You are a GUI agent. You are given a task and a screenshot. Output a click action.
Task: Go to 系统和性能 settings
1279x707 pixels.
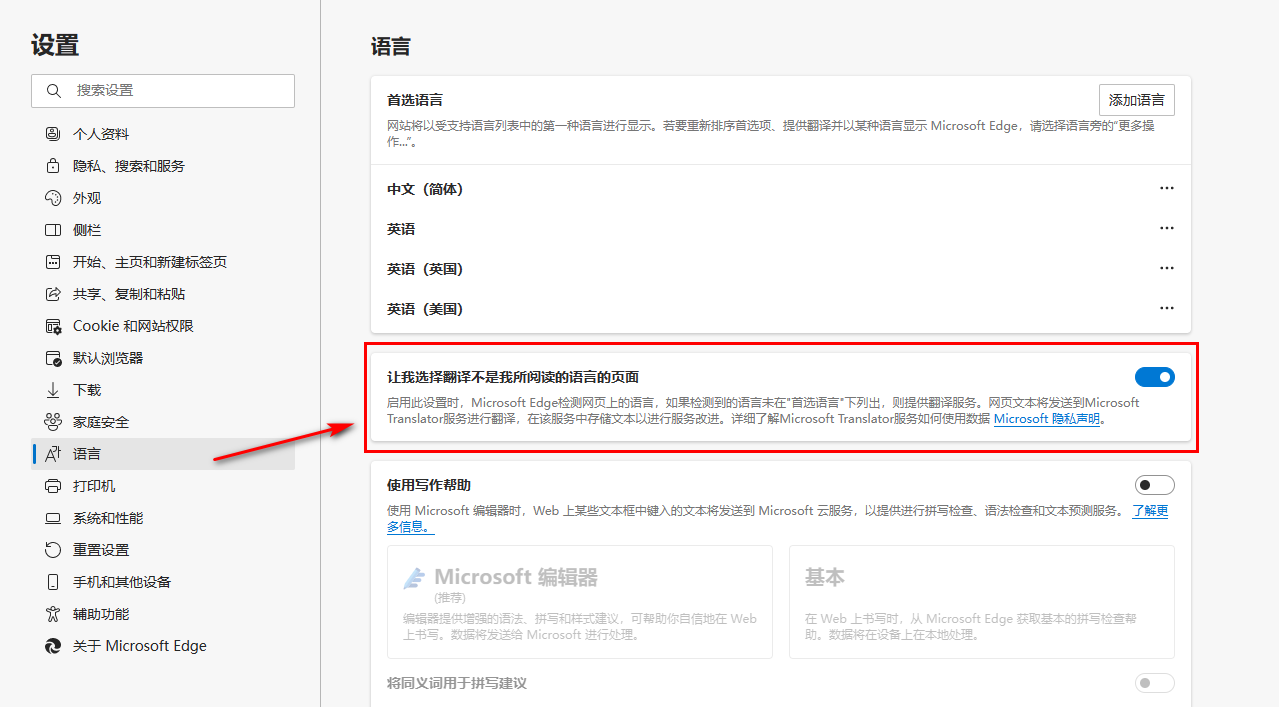[108, 518]
